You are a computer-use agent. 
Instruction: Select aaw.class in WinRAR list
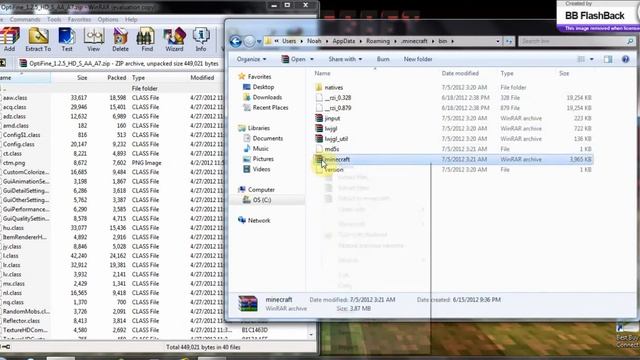pos(15,98)
